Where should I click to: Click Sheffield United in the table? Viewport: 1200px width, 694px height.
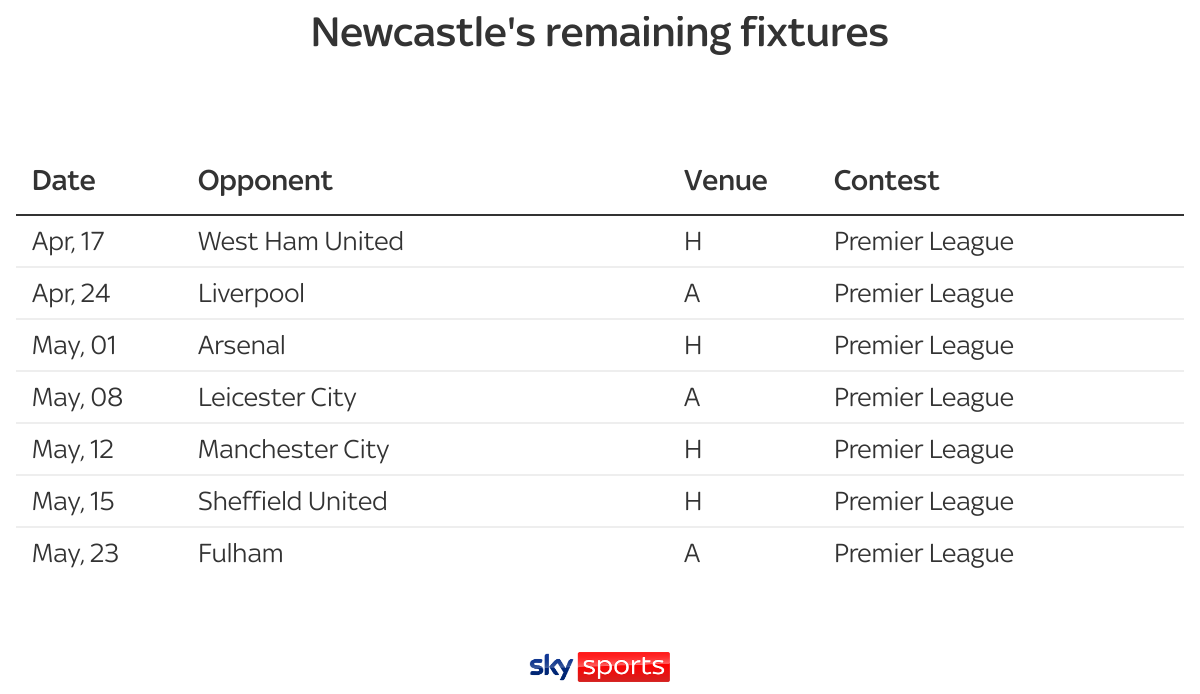tap(292, 501)
